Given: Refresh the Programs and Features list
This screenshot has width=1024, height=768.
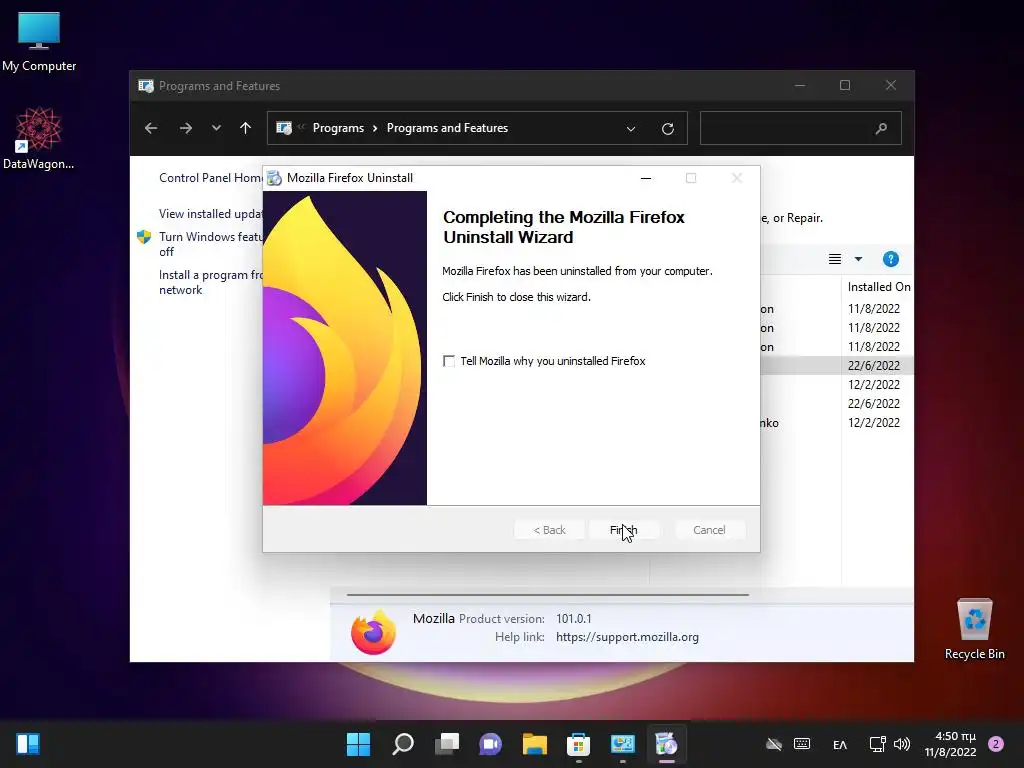Looking at the screenshot, I should tap(667, 129).
